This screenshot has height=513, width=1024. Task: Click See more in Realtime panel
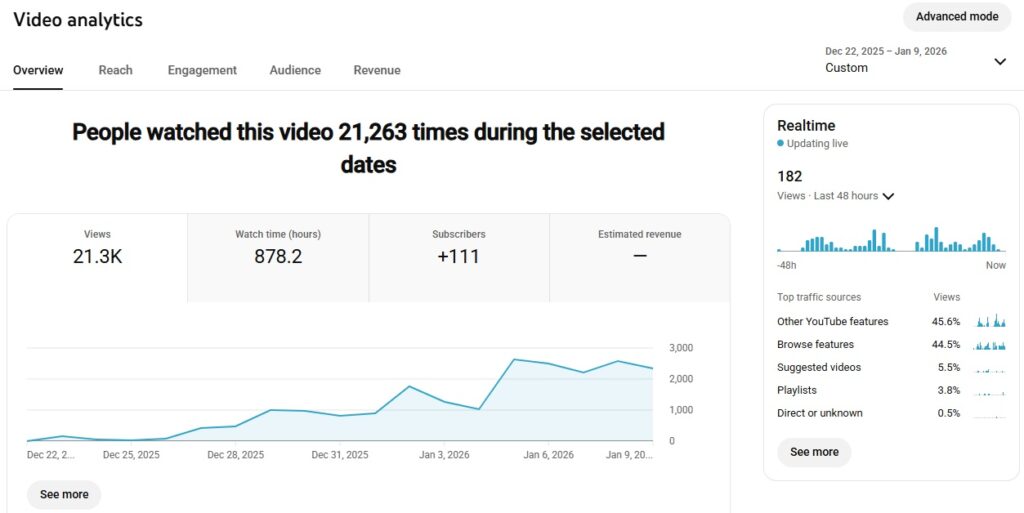(x=814, y=452)
